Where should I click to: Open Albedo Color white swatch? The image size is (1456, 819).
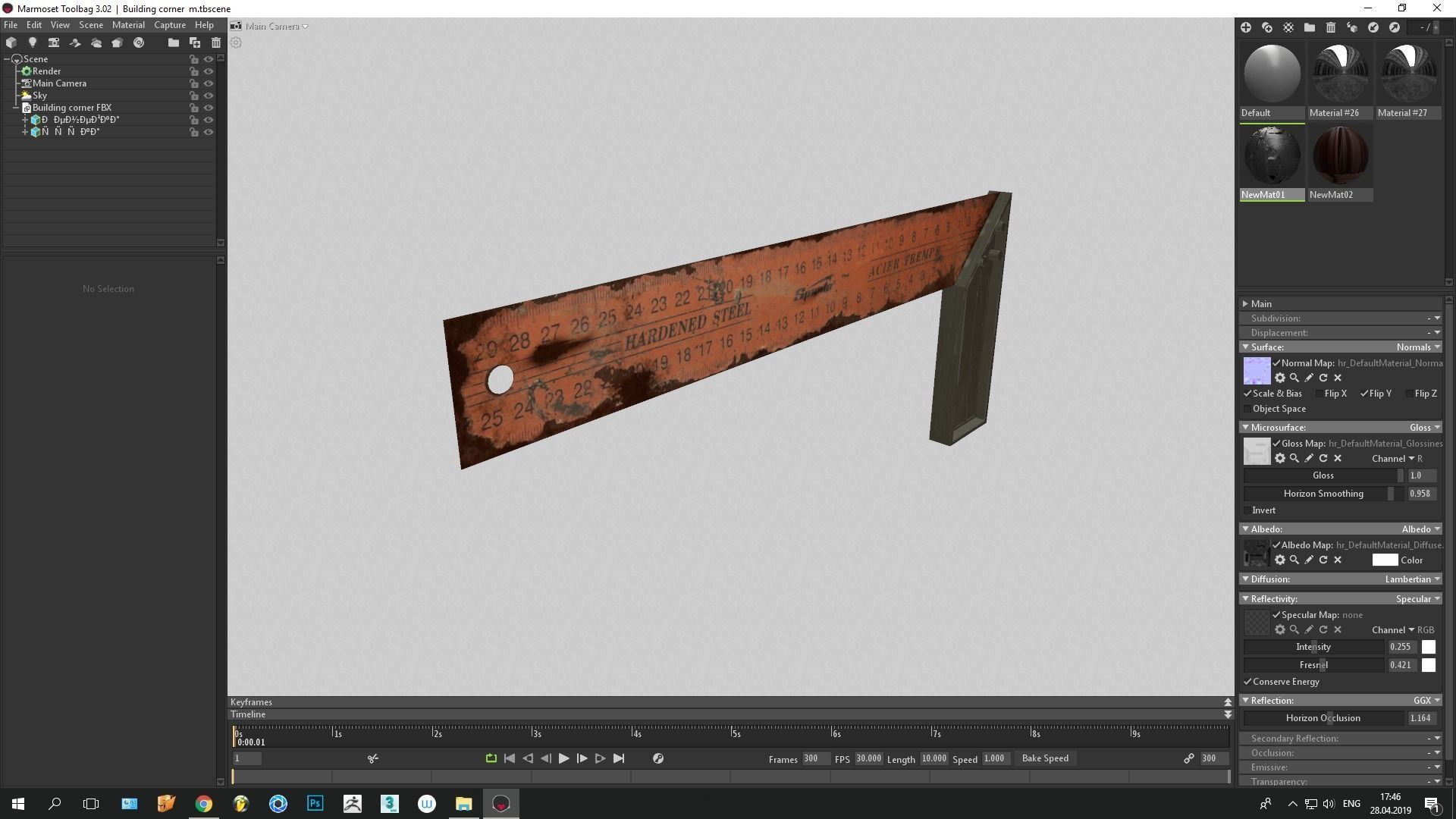click(x=1385, y=560)
